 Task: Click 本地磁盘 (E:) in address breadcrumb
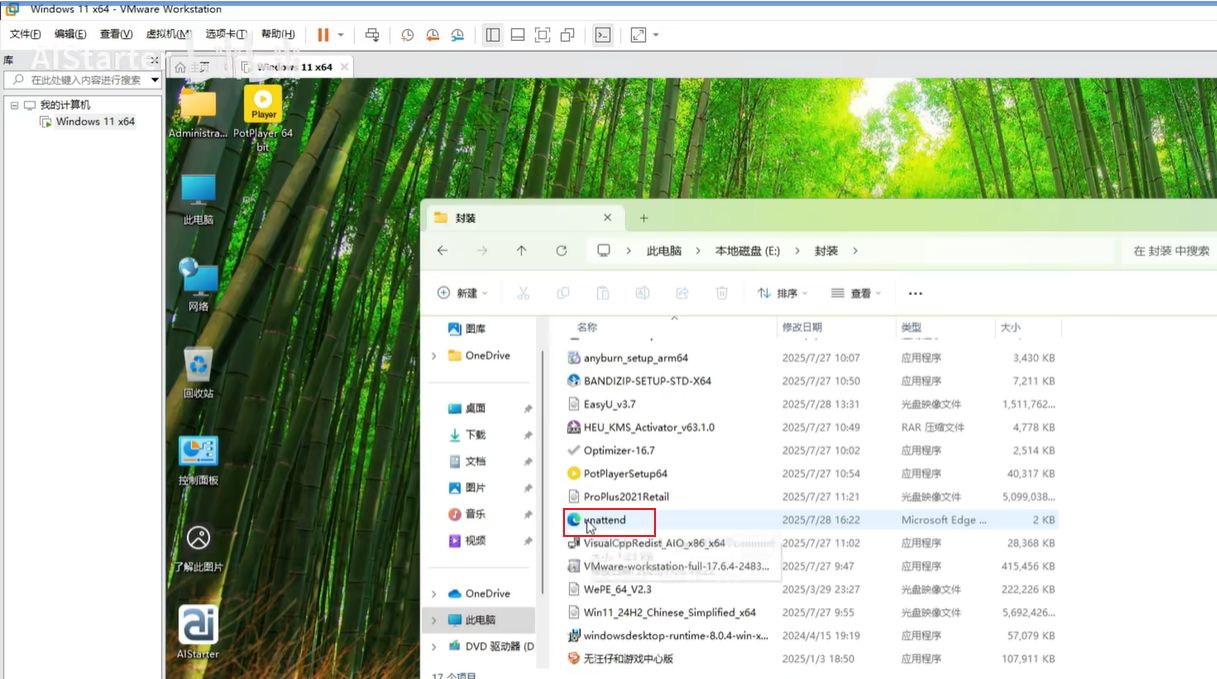[746, 251]
